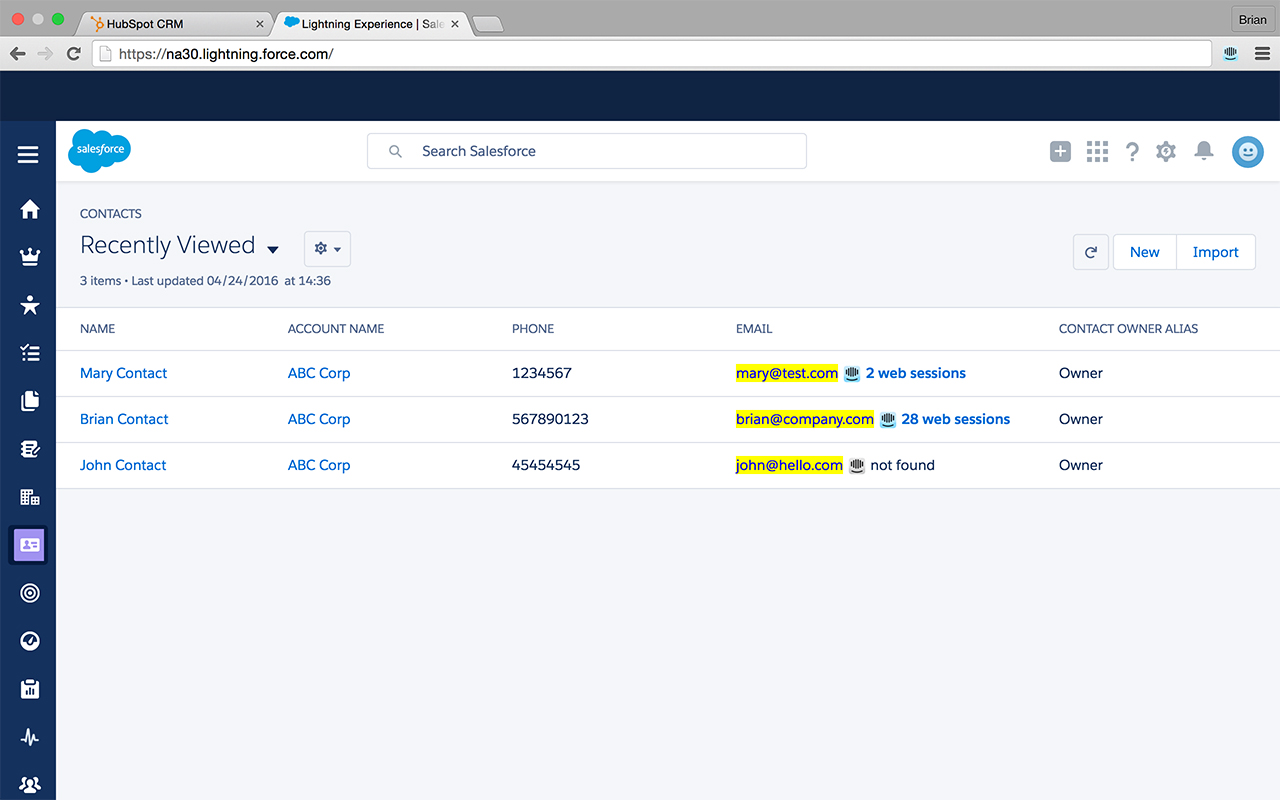The image size is (1280, 800).
Task: Open the Mary Contact record link
Action: [123, 372]
